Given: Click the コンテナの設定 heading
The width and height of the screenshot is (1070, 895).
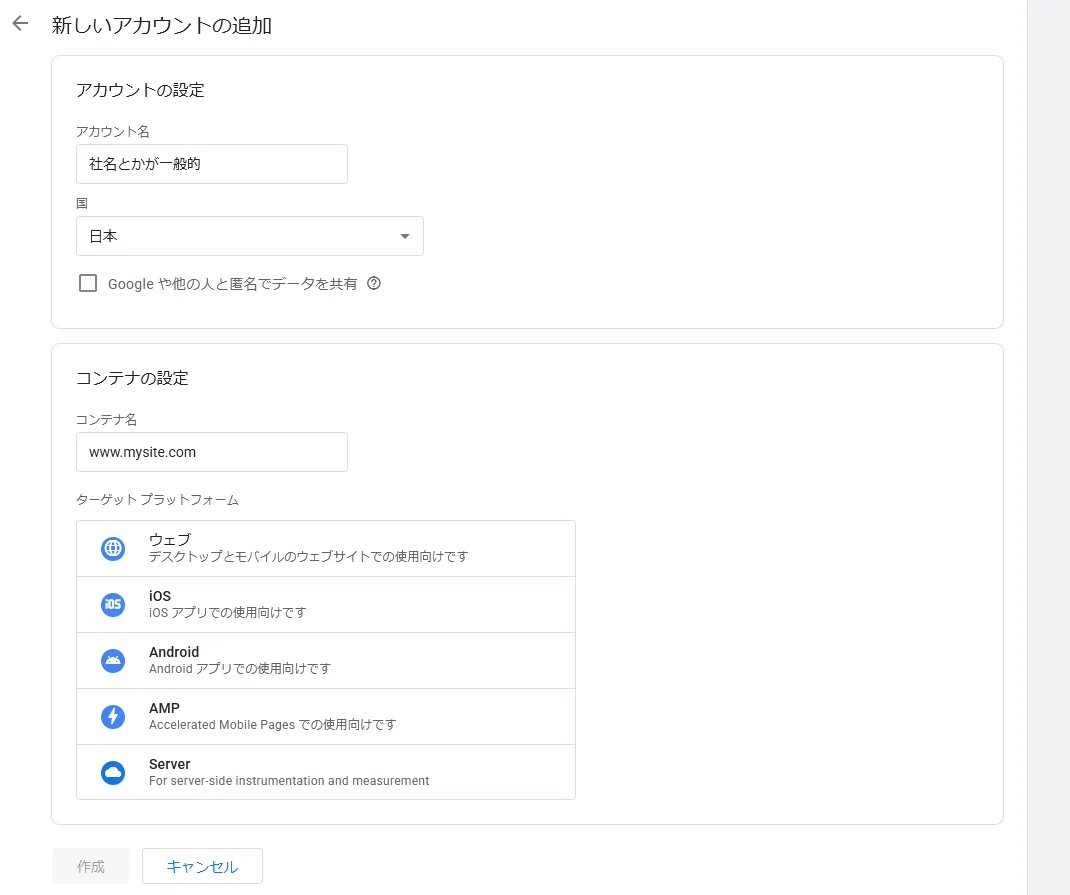Looking at the screenshot, I should coord(132,378).
